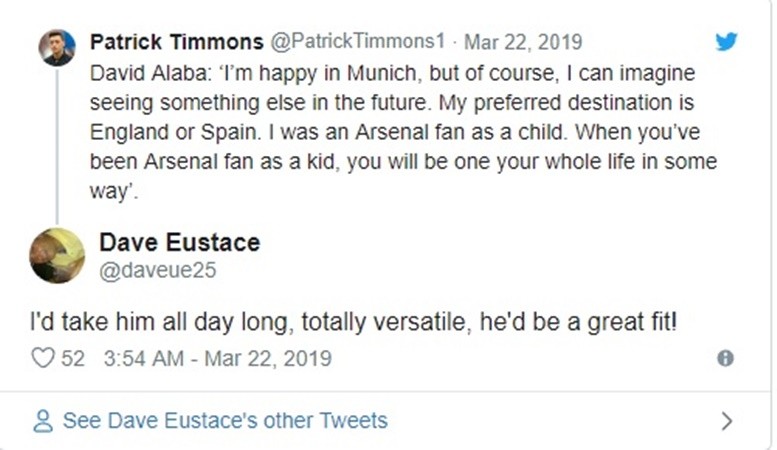
Task: View the 52 likes count
Action: (72, 357)
